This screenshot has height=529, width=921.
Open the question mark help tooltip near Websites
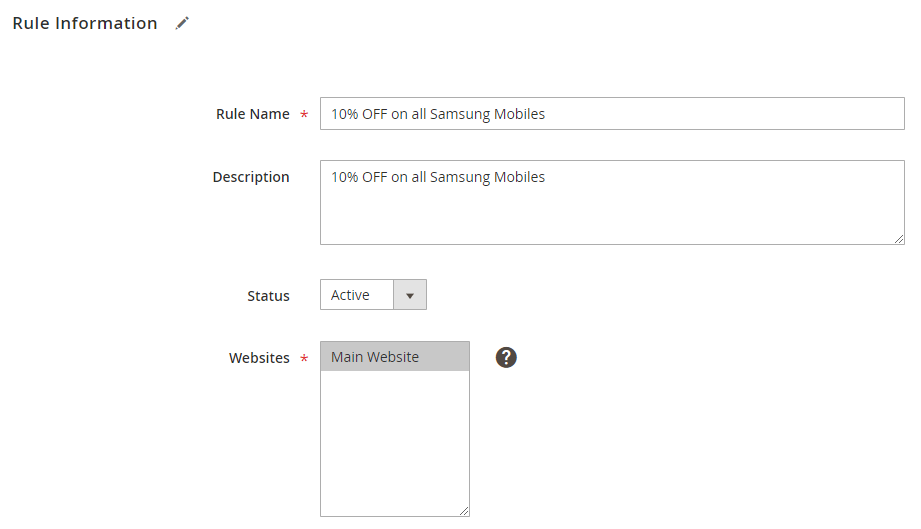(x=506, y=357)
